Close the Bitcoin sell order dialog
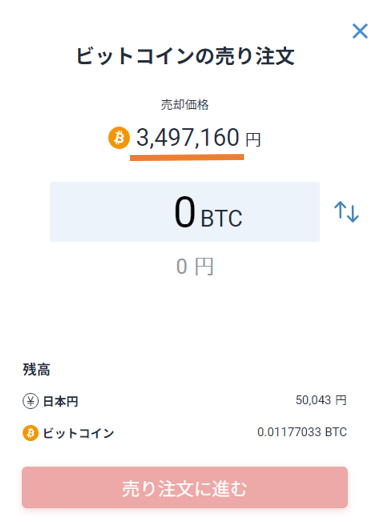The image size is (387, 522). (x=360, y=31)
